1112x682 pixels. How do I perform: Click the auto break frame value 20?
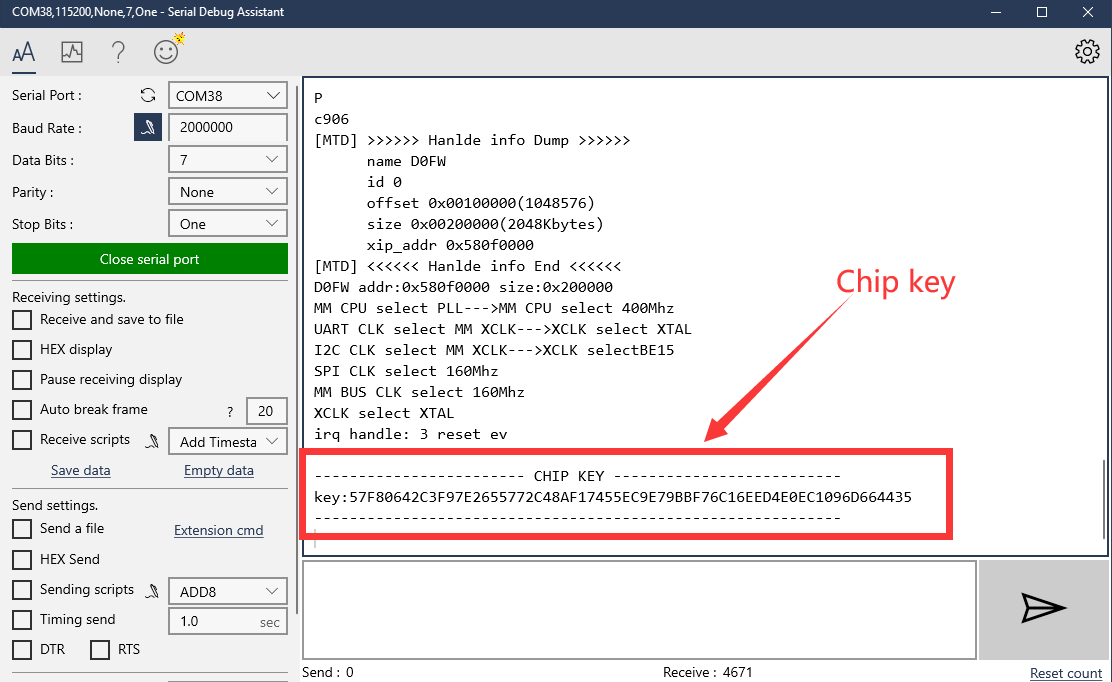pyautogui.click(x=267, y=411)
